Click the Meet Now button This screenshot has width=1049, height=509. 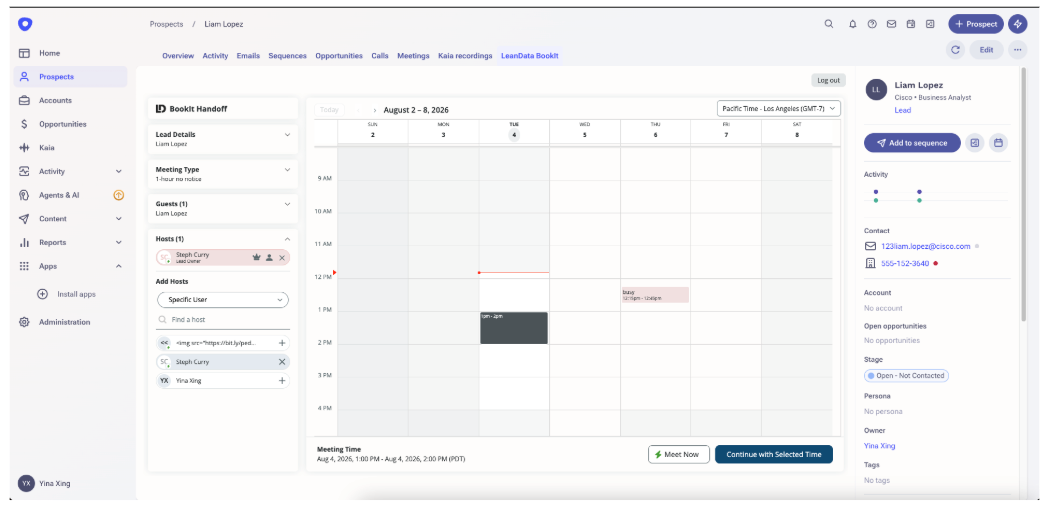679,454
